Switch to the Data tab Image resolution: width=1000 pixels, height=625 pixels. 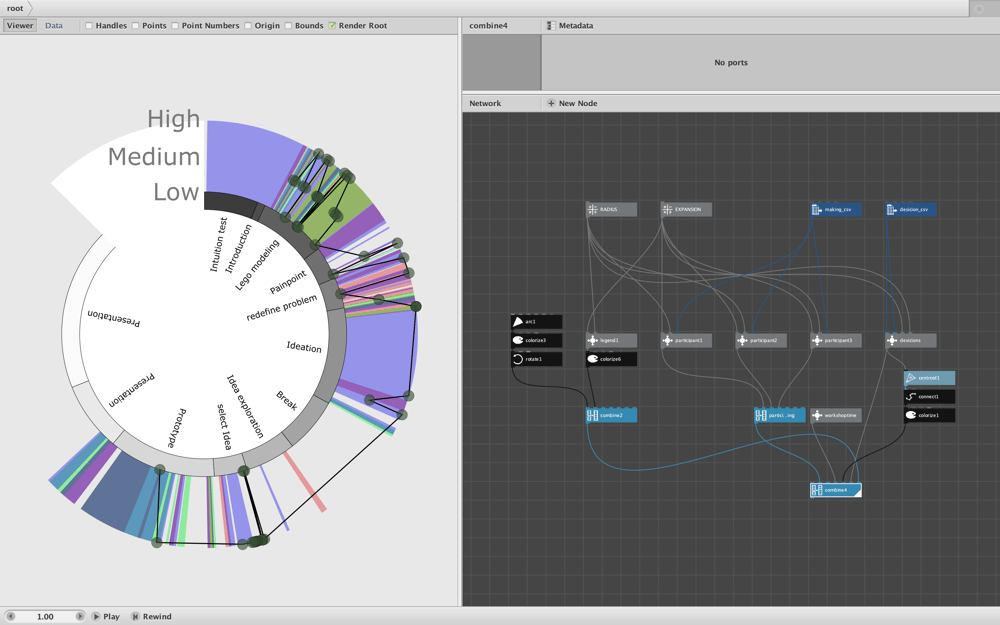[x=54, y=26]
